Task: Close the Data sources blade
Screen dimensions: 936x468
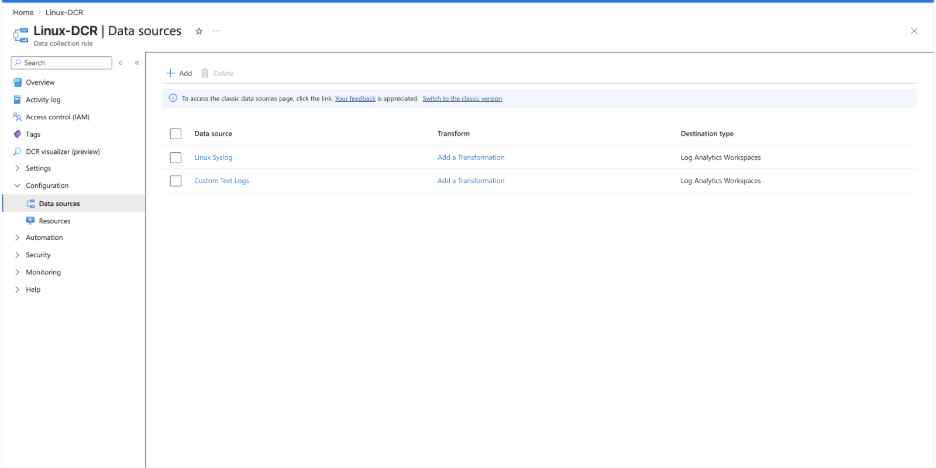Action: click(914, 31)
